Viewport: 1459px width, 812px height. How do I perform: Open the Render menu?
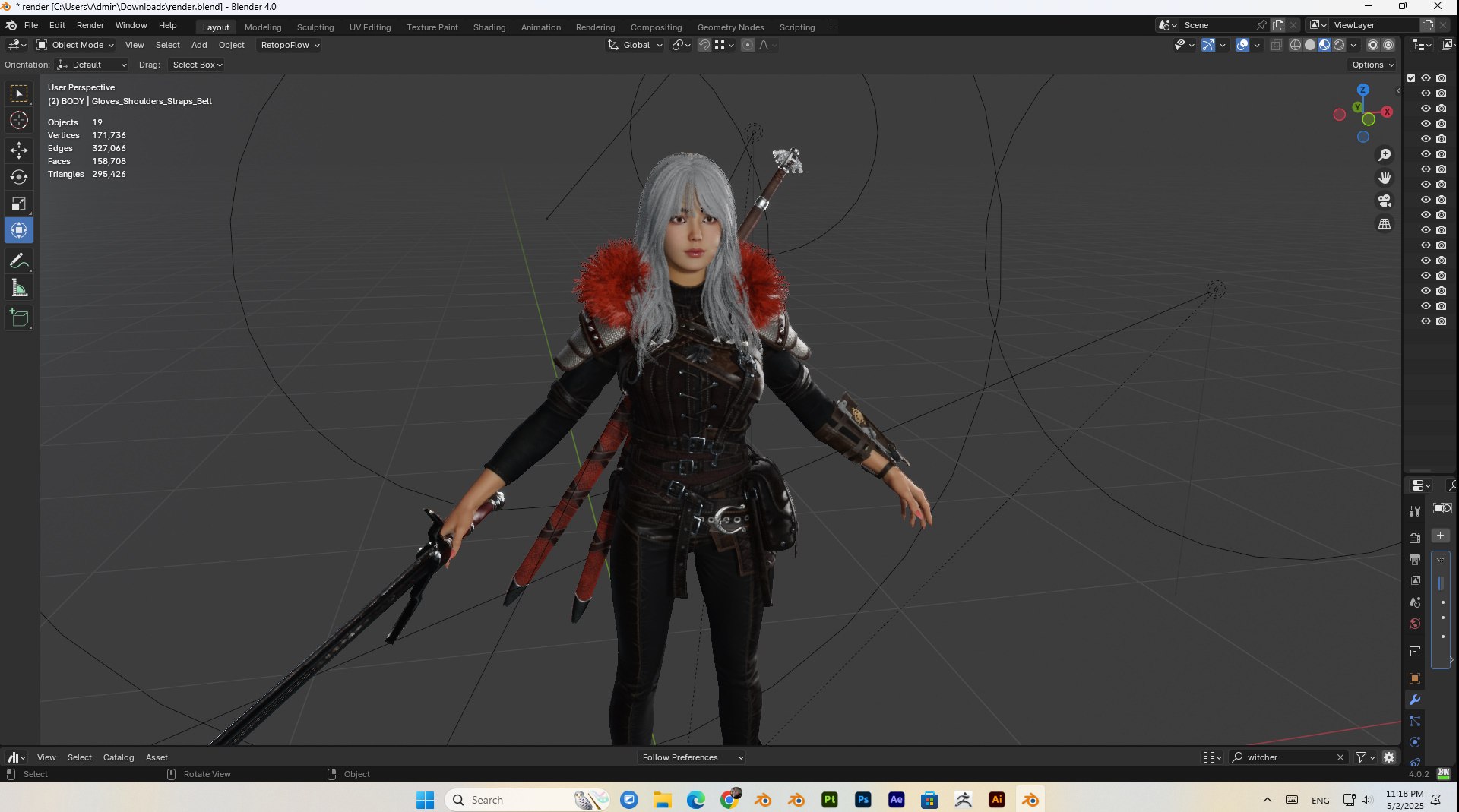(90, 25)
